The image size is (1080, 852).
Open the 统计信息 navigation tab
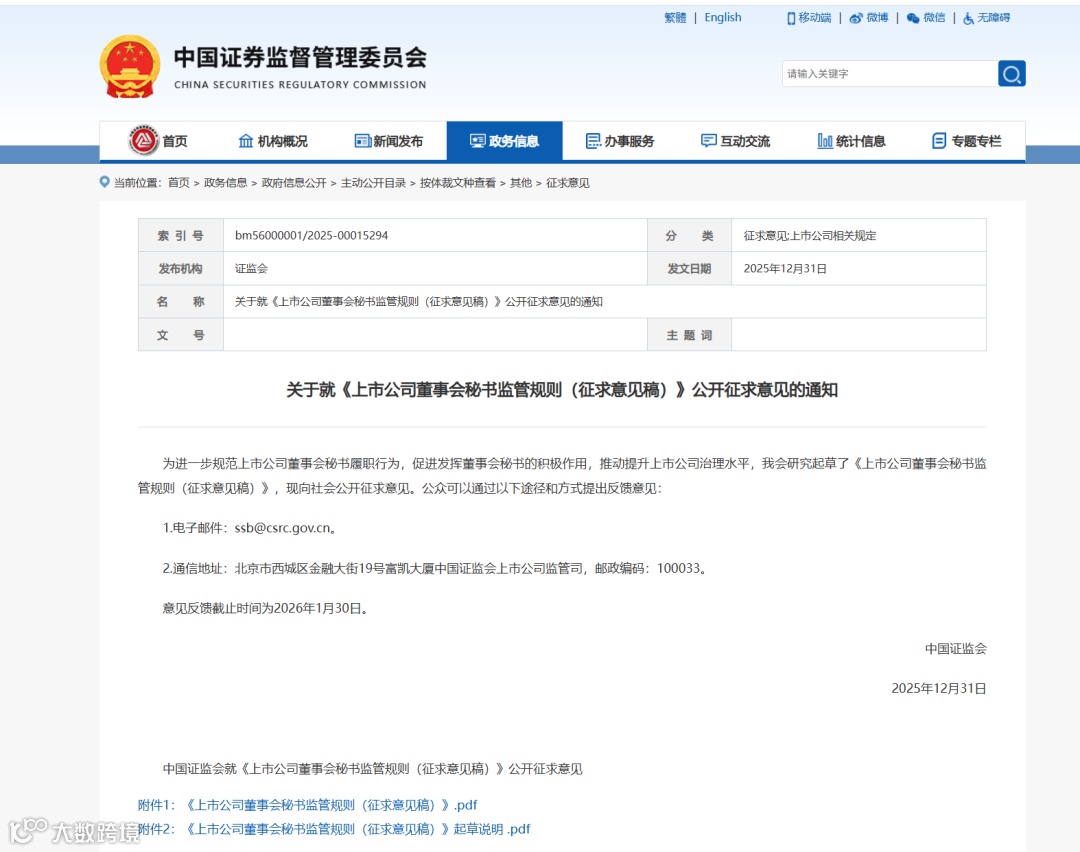coord(852,141)
